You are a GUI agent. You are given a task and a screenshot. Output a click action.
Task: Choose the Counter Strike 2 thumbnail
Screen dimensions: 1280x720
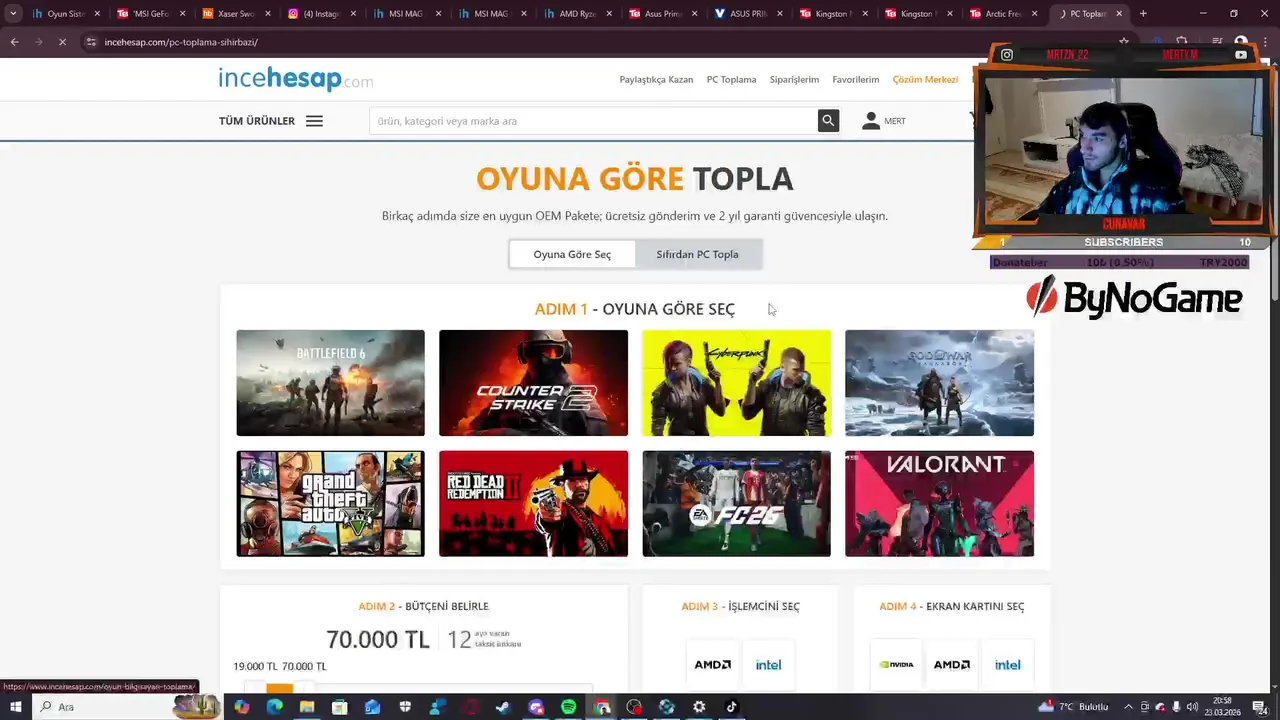pos(533,383)
